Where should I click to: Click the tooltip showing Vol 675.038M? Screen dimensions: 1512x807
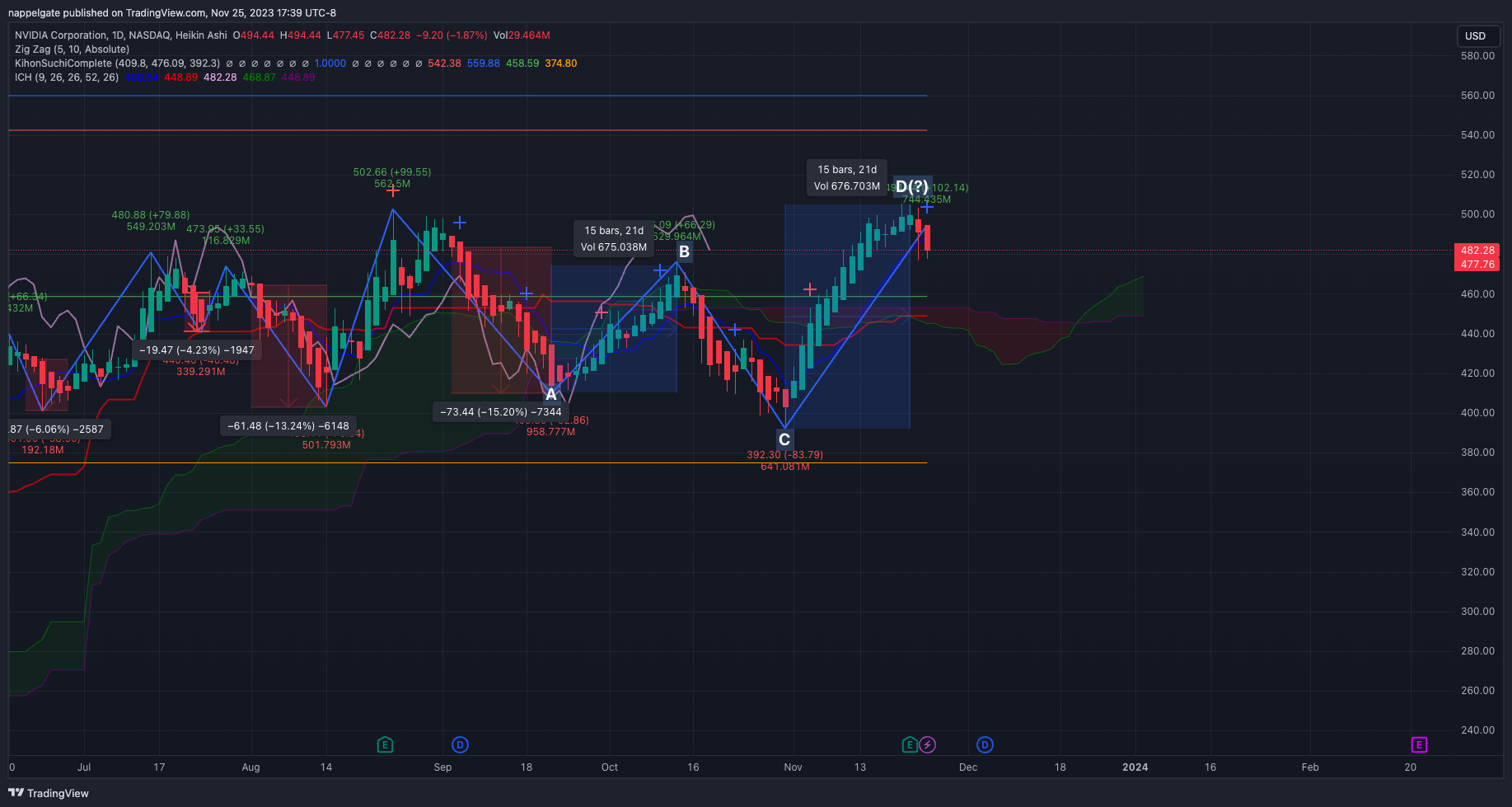point(614,239)
